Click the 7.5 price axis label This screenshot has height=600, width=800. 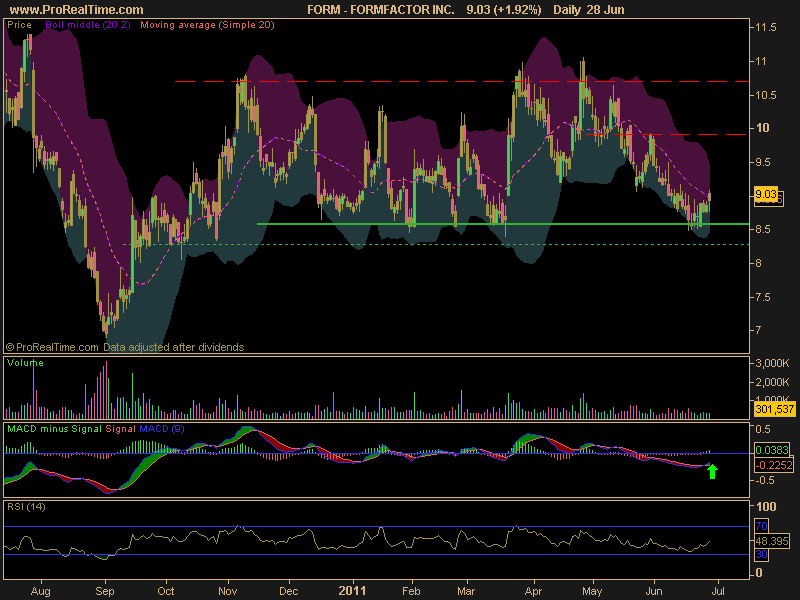(765, 297)
